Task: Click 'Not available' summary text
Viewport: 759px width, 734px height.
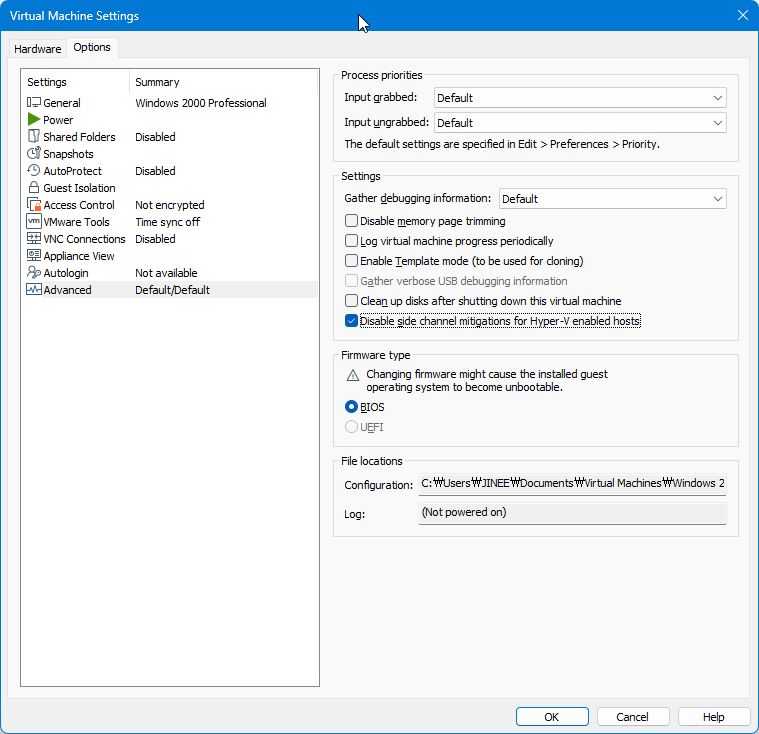Action: point(166,273)
